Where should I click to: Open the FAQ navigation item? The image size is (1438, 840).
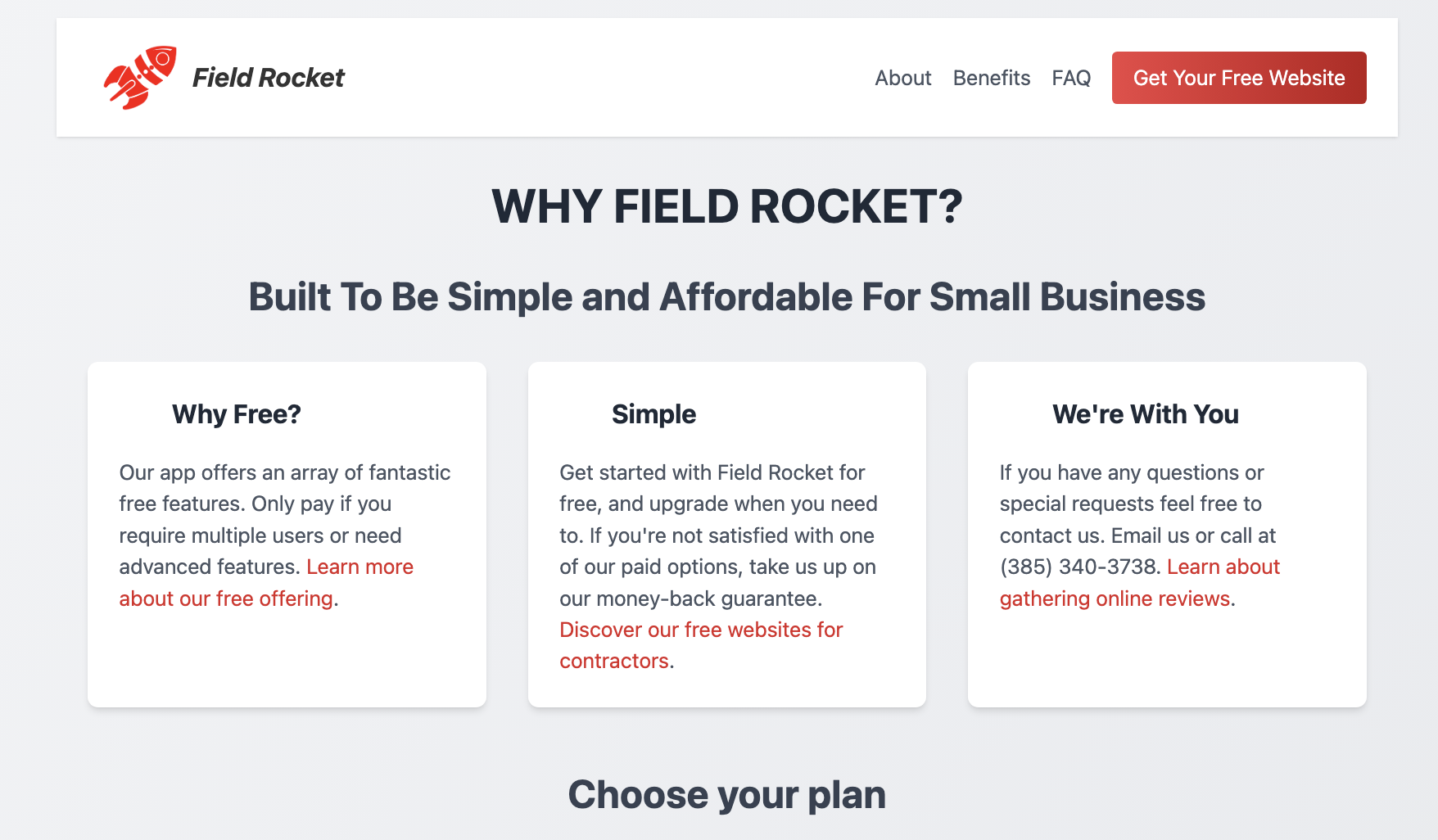coord(1071,78)
